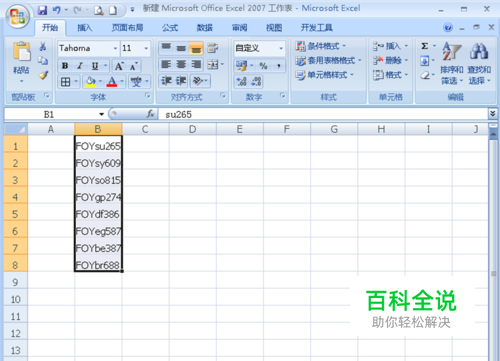The height and width of the screenshot is (361, 500).
Task: Click 删除 cells button
Action: coord(390,60)
